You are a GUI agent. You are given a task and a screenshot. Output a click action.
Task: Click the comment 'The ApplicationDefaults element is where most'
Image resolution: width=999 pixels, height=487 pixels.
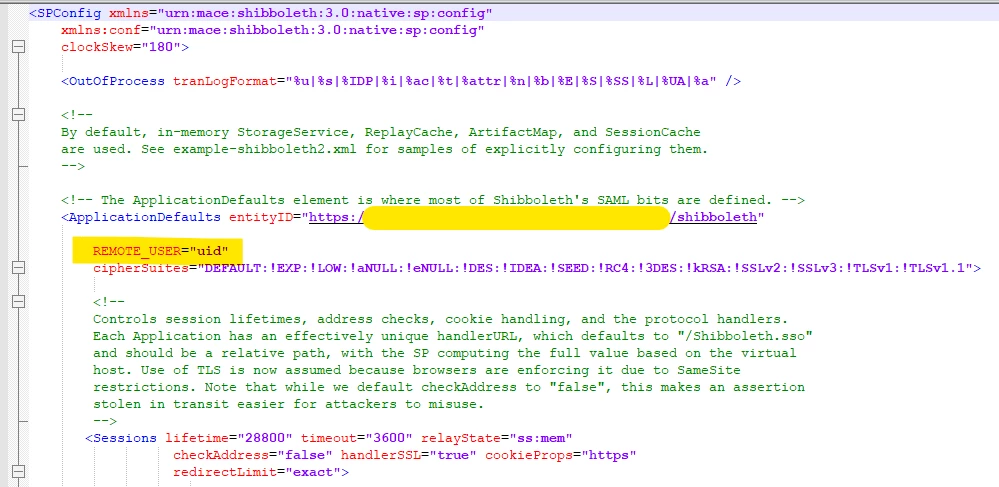(433, 200)
